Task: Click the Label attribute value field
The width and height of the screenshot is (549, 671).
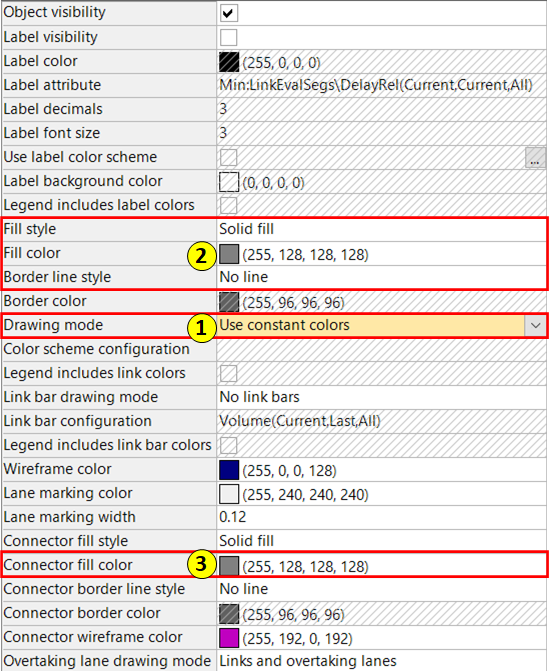Action: 382,85
